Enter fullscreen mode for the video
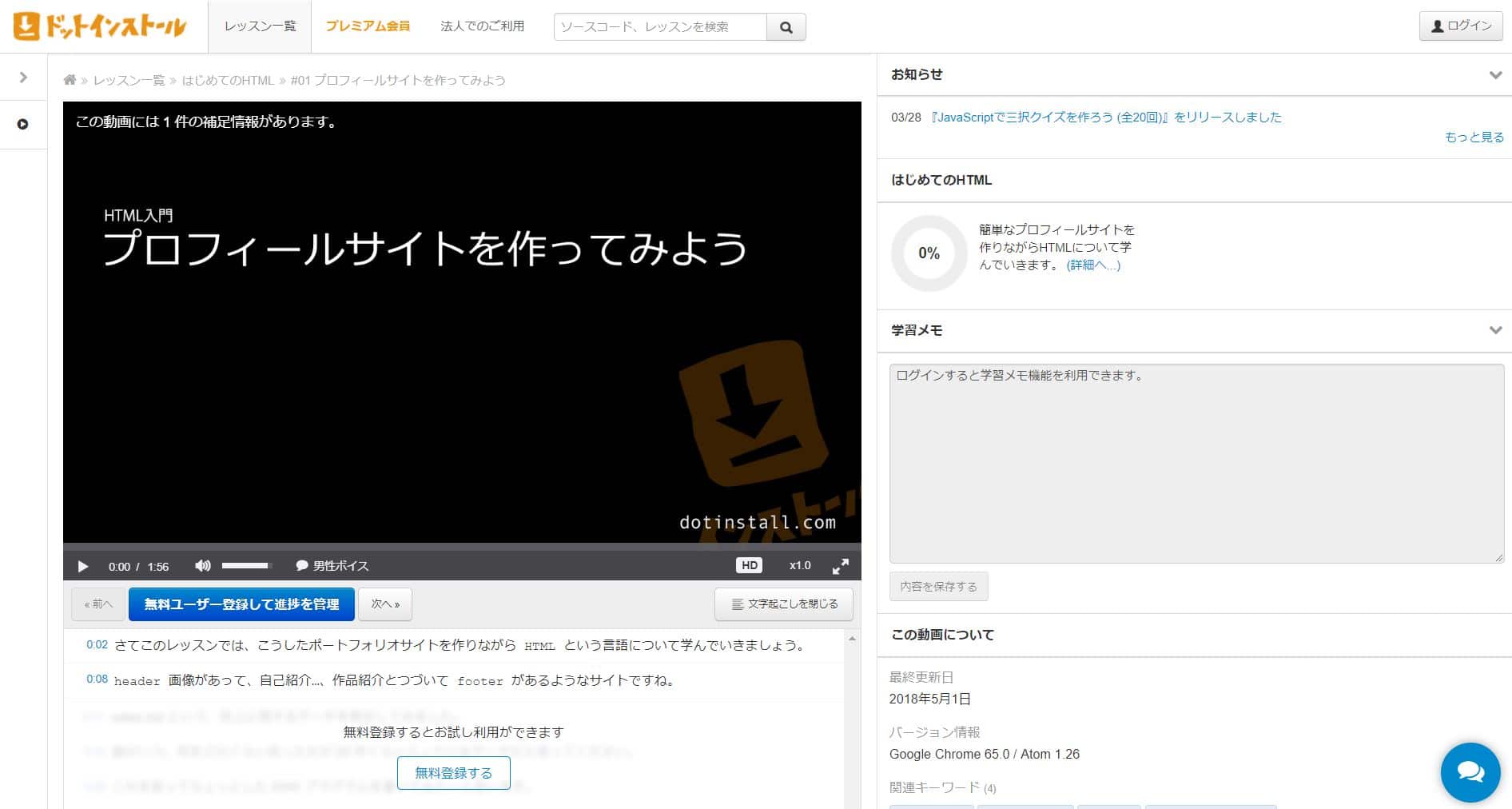Image resolution: width=1512 pixels, height=809 pixels. pos(841,566)
